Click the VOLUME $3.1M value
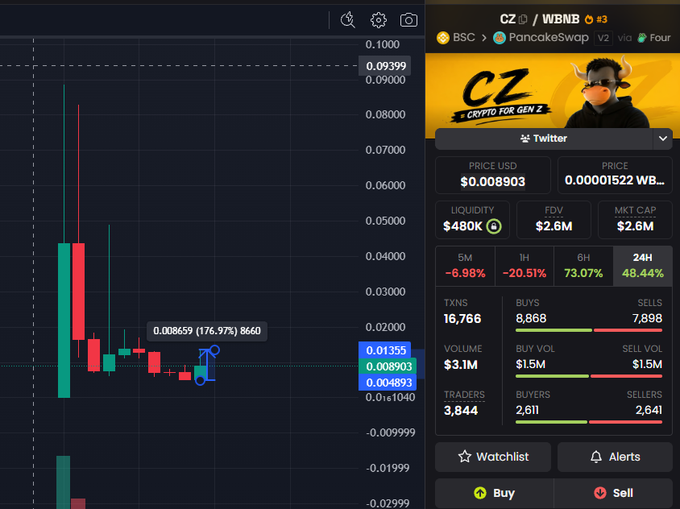Image resolution: width=680 pixels, height=509 pixels. pos(461,365)
